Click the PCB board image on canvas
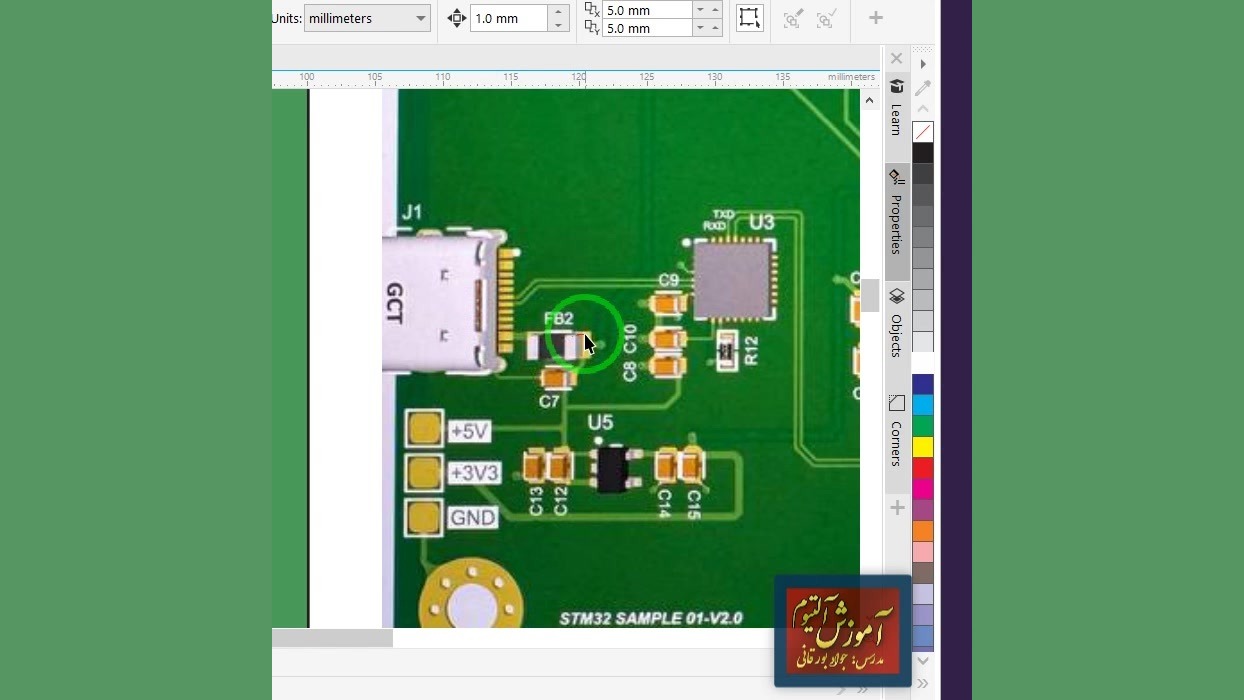Image resolution: width=1244 pixels, height=700 pixels. click(x=620, y=358)
